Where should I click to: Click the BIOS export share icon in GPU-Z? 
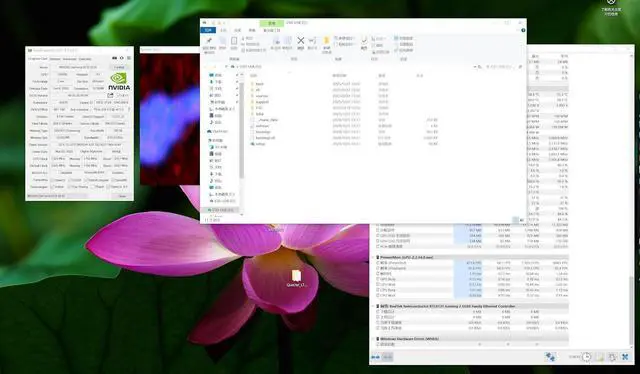point(110,95)
